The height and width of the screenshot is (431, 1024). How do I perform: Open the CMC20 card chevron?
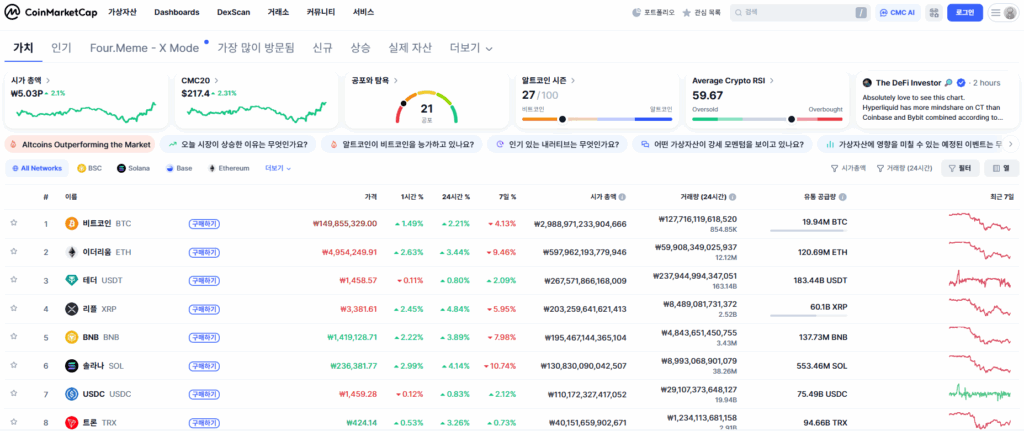(x=216, y=80)
